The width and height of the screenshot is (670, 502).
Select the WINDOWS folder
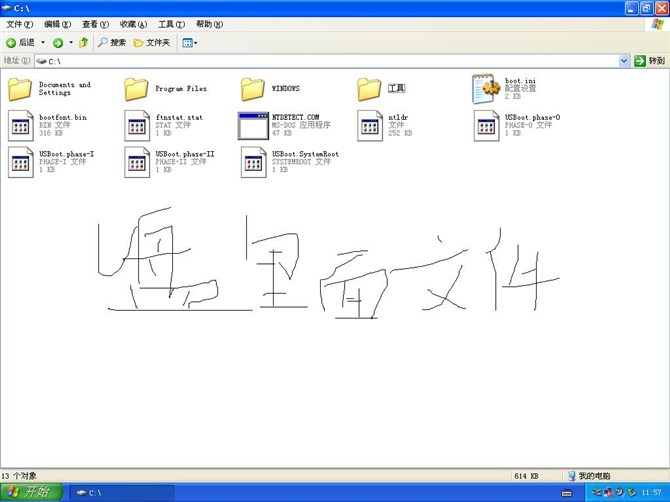click(253, 89)
